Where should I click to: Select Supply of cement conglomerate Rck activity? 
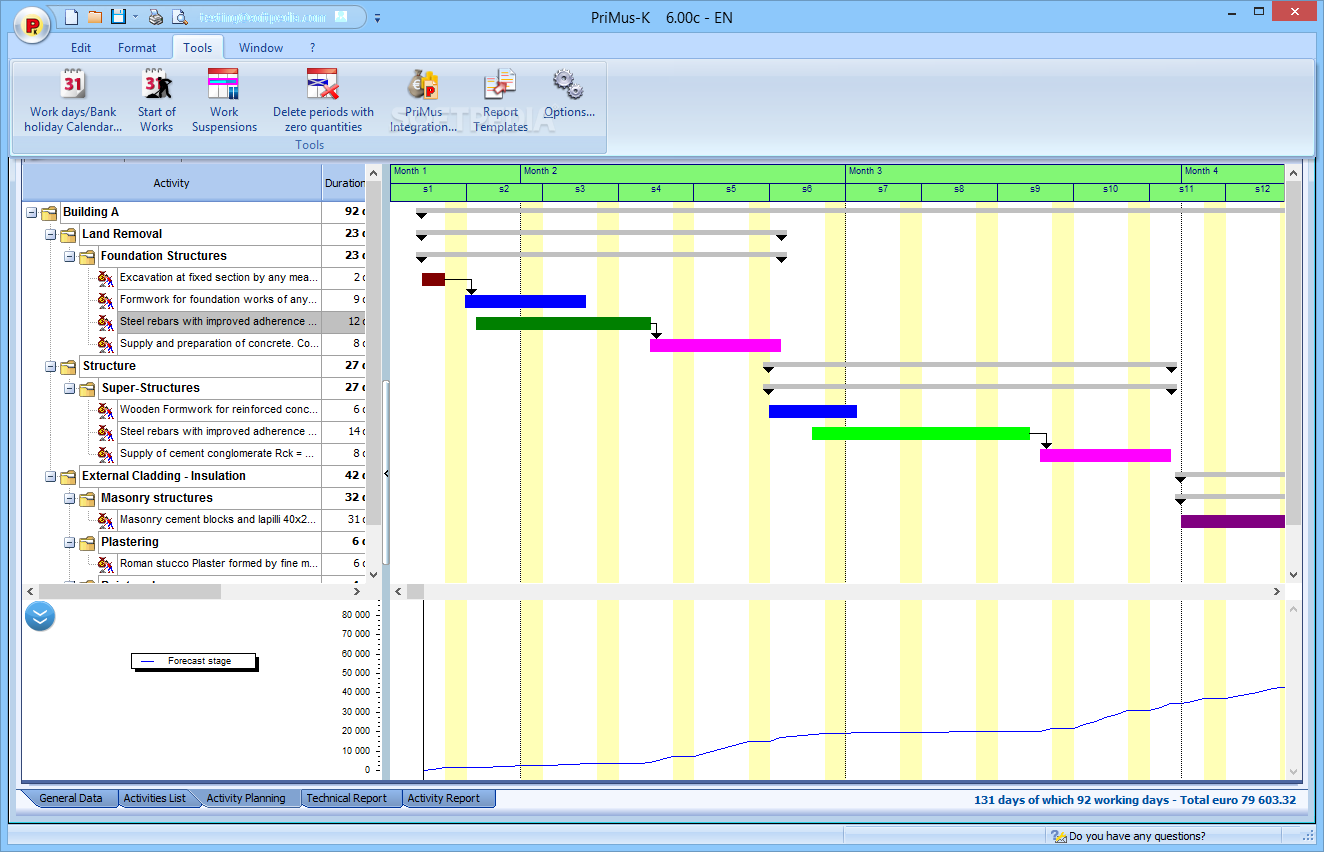coord(219,454)
